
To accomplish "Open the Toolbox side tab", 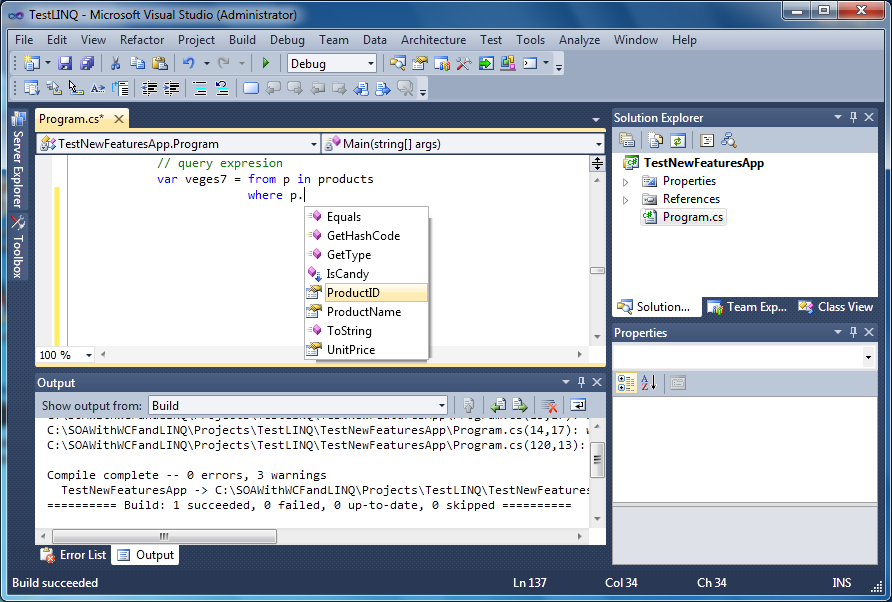I will click(18, 248).
